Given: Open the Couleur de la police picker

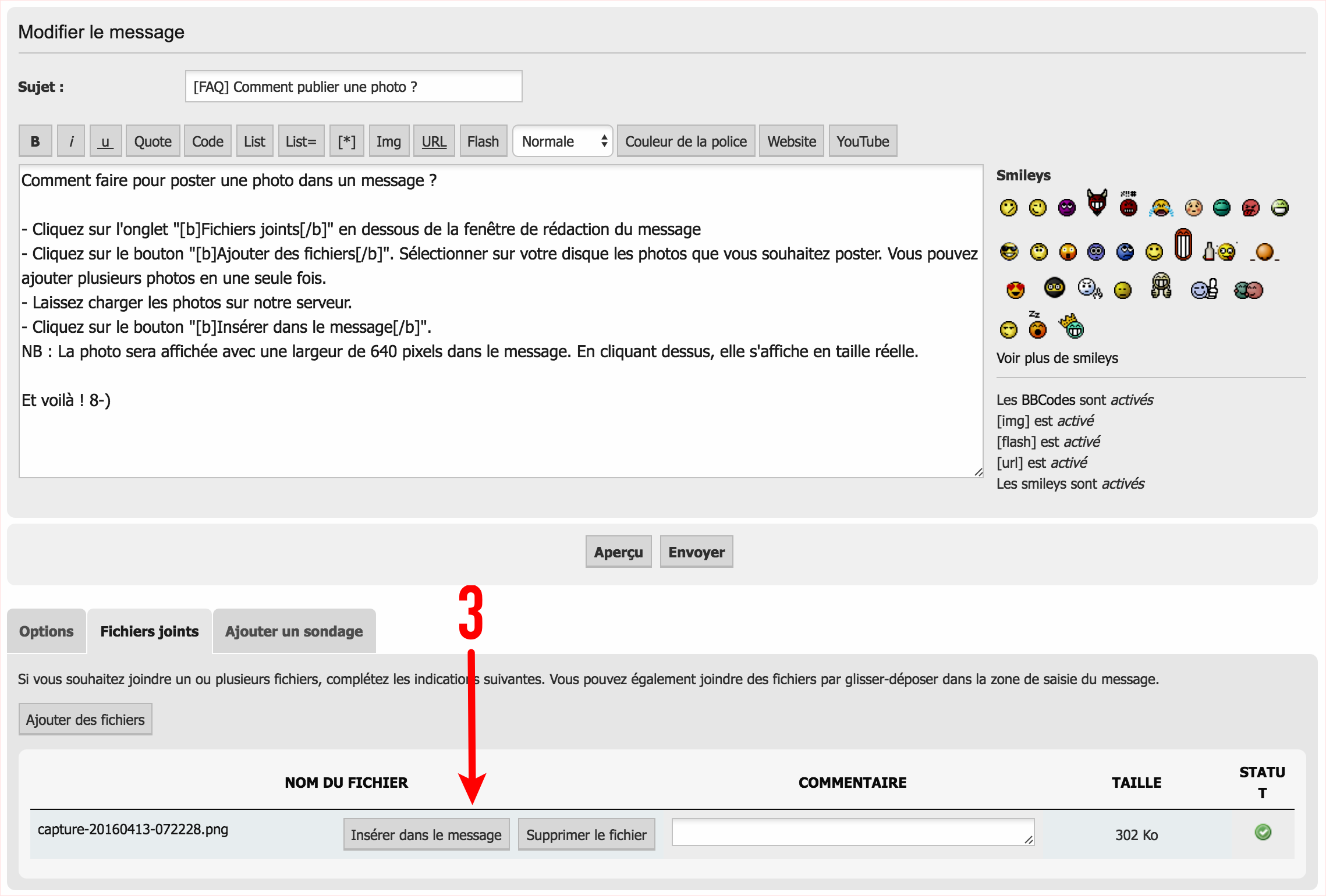Looking at the screenshot, I should (686, 141).
